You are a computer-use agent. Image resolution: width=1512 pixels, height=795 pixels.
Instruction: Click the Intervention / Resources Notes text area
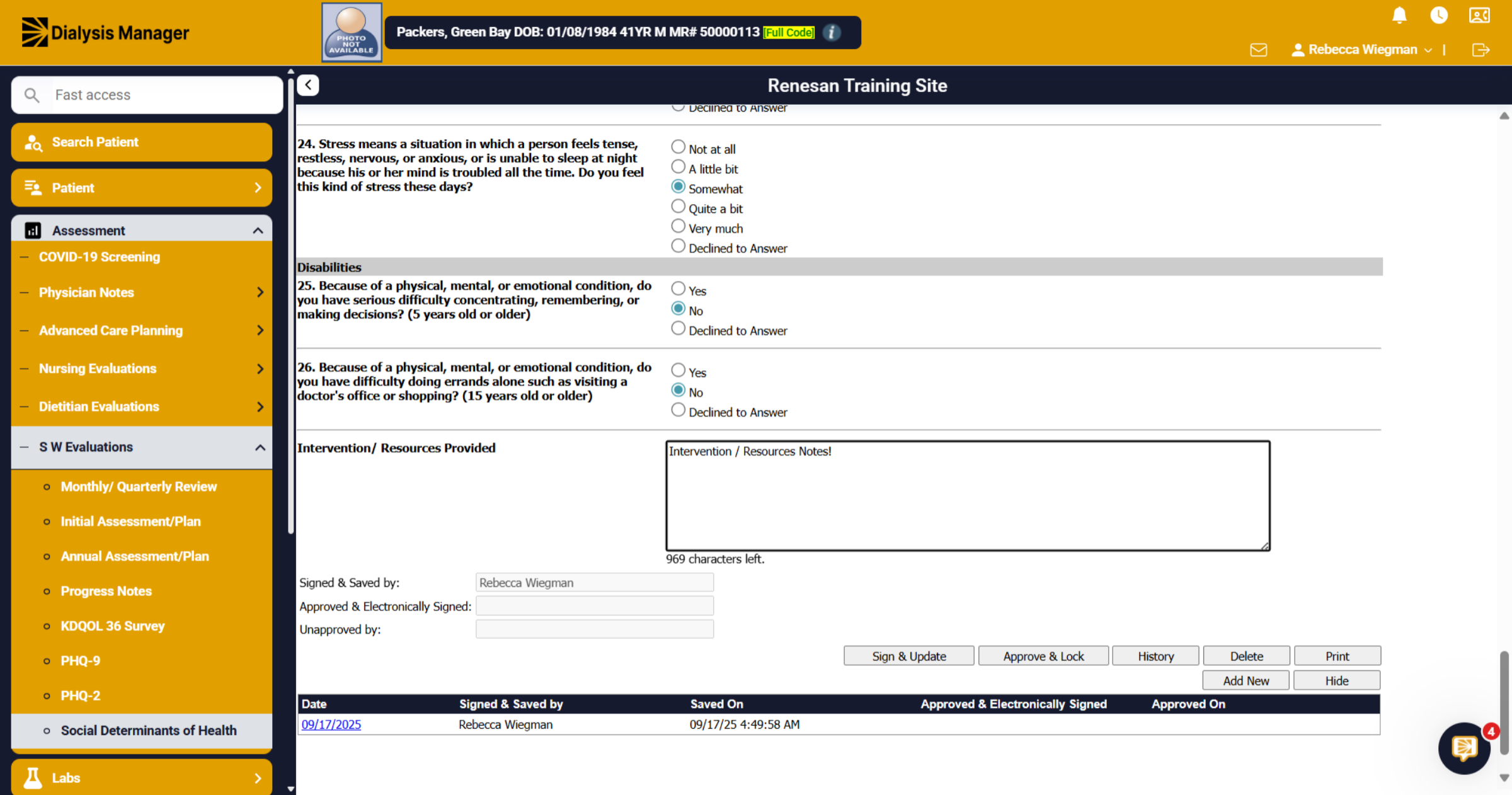tap(968, 496)
